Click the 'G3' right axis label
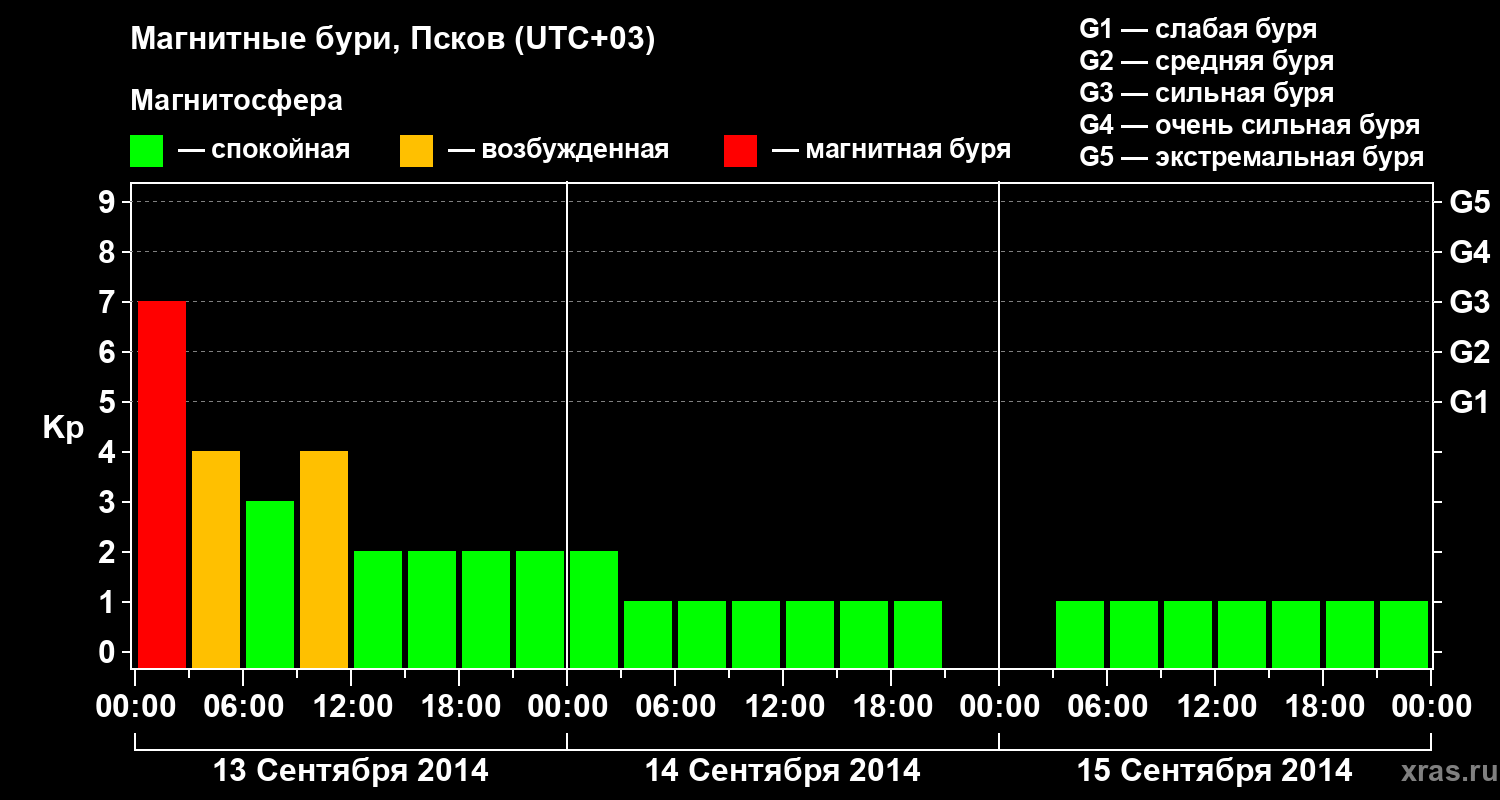Screen dimensions: 1500x800 [x=1470, y=302]
